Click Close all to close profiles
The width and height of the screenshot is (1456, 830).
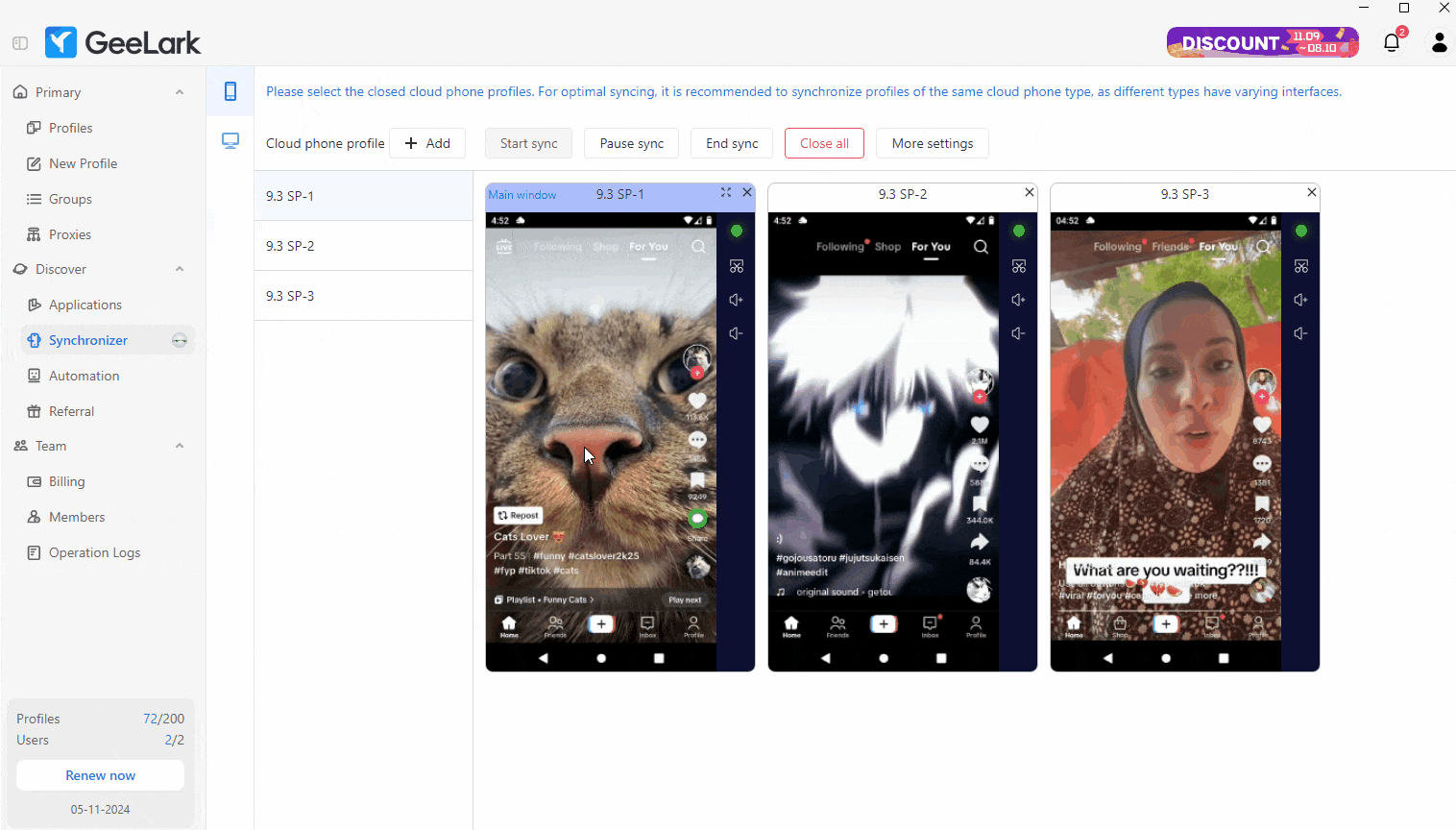click(824, 142)
